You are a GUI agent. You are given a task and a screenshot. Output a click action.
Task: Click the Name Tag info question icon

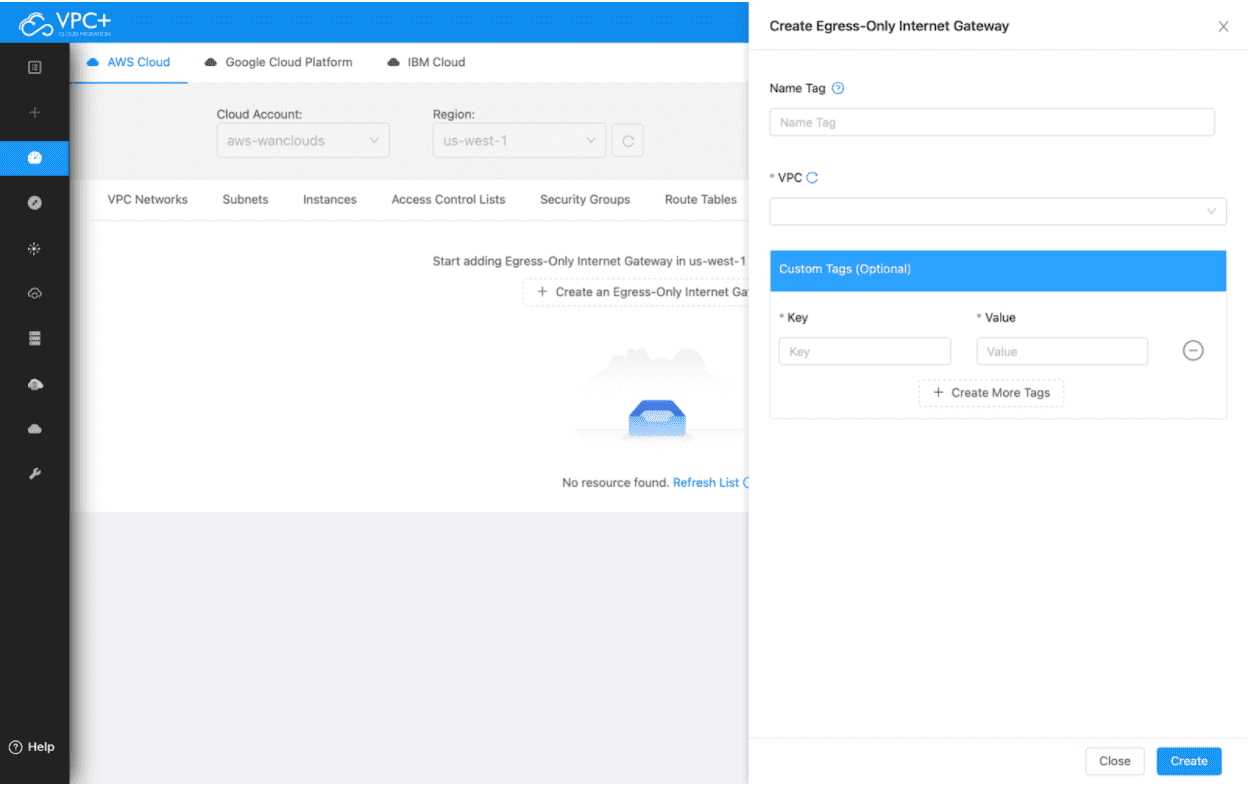838,88
